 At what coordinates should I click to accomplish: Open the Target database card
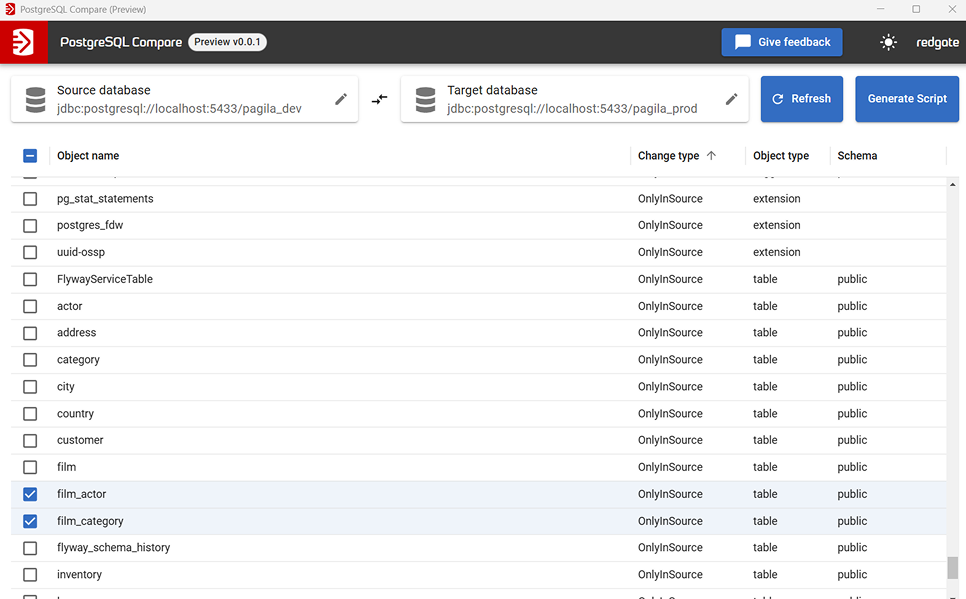pyautogui.click(x=574, y=99)
